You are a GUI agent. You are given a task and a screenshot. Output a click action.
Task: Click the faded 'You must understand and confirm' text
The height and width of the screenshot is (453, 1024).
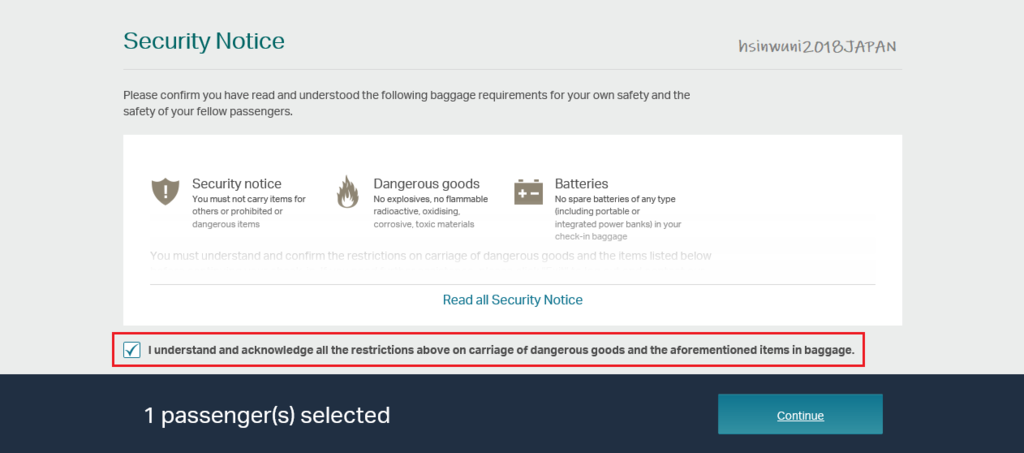click(430, 256)
